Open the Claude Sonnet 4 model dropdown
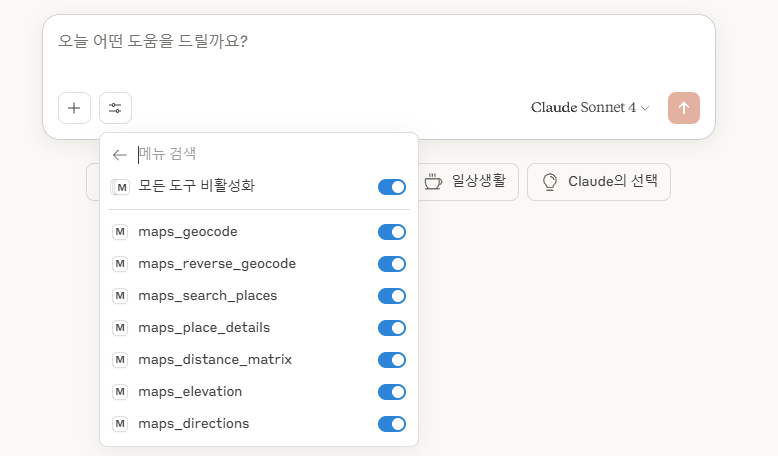The image size is (778, 456). coord(590,108)
